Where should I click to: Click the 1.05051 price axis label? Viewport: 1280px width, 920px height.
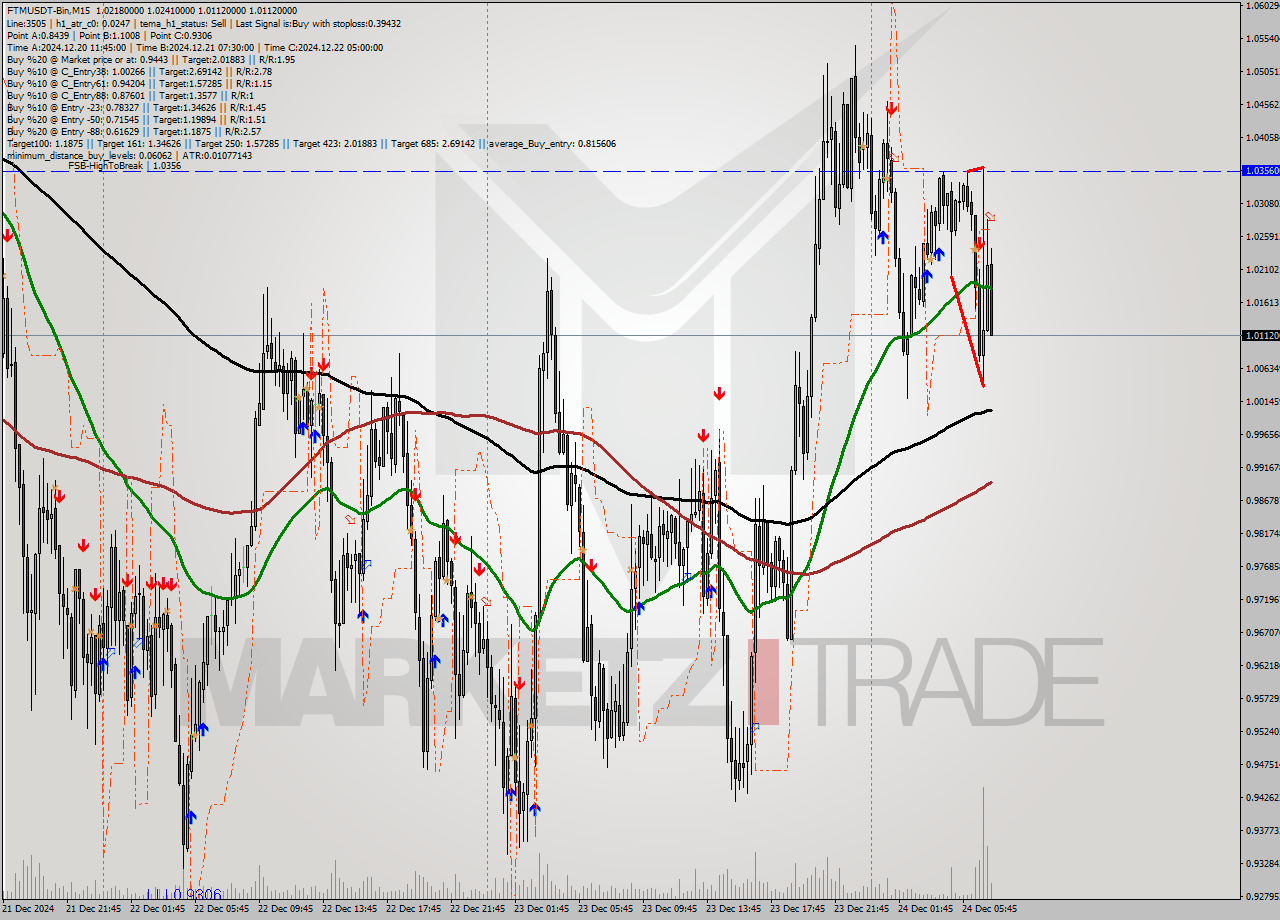1262,72
